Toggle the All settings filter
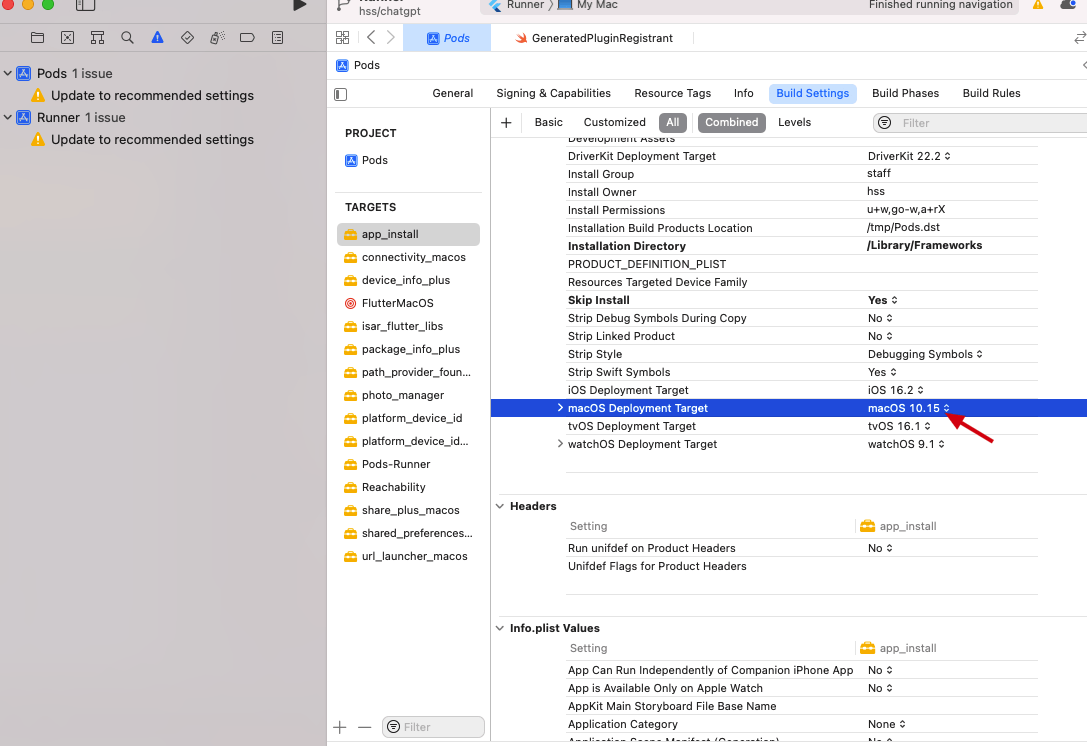The height and width of the screenshot is (746, 1087). click(672, 123)
